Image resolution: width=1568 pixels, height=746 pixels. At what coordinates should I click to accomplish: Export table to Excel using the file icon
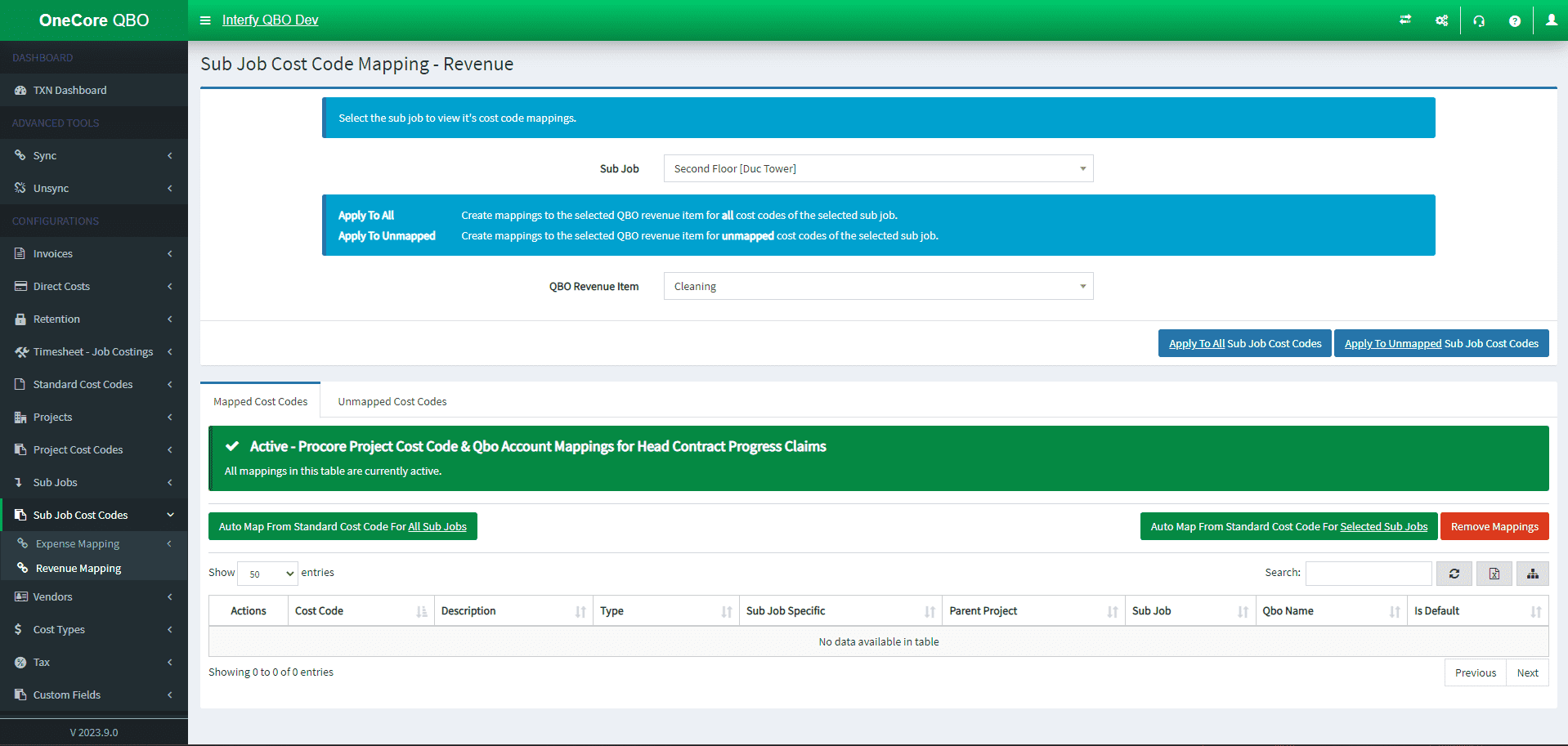[x=1493, y=573]
